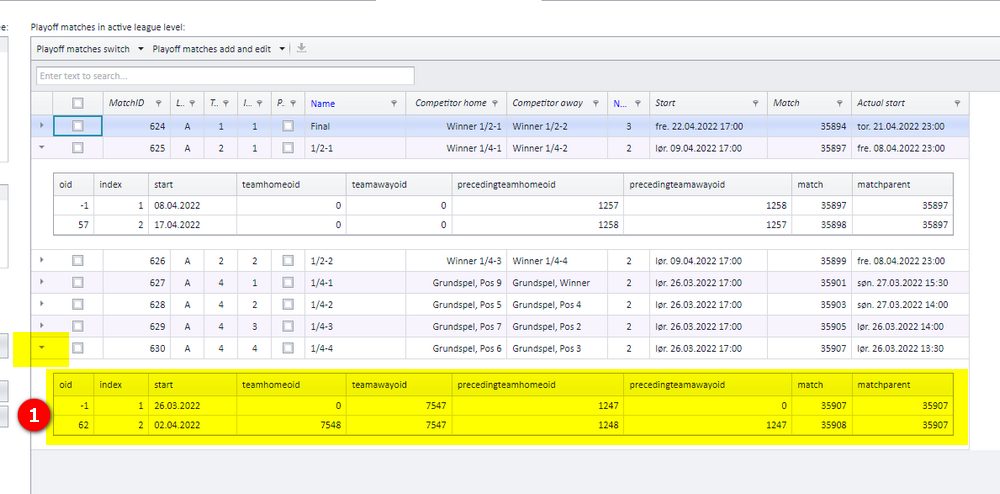This screenshot has width=1000, height=494.
Task: Sort by Competitor home column header
Action: pos(450,103)
